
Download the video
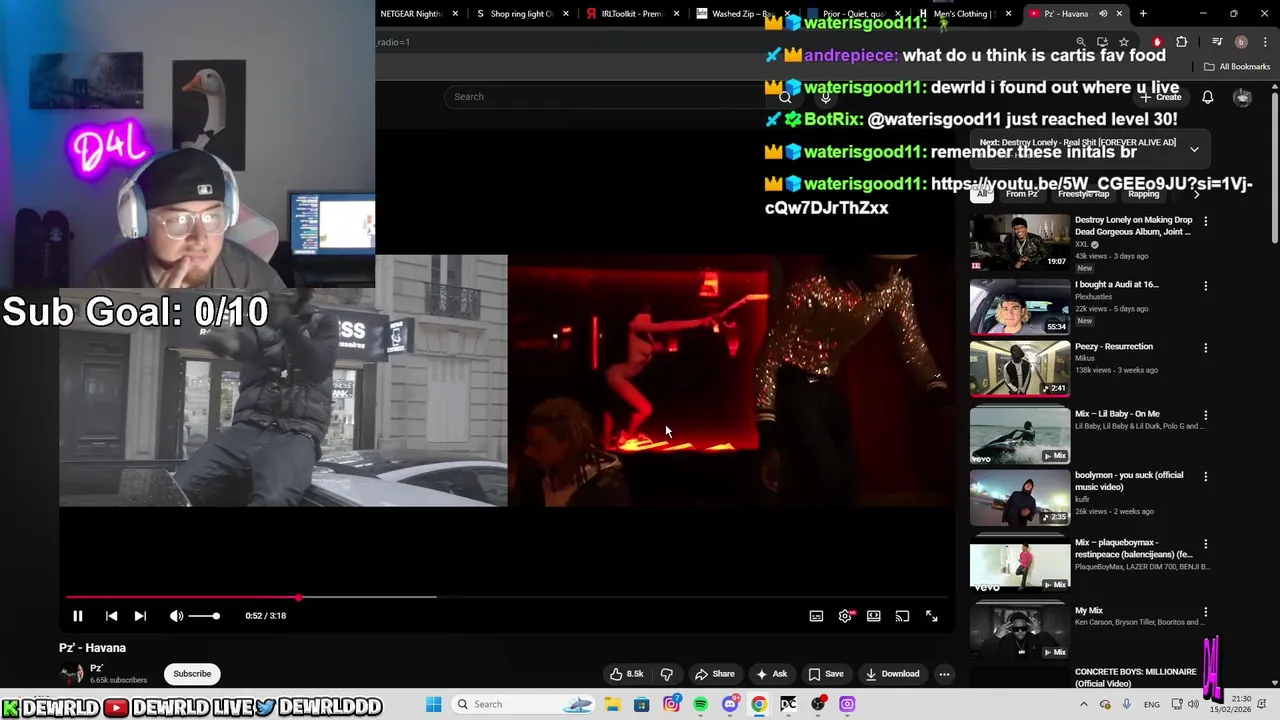coord(892,674)
